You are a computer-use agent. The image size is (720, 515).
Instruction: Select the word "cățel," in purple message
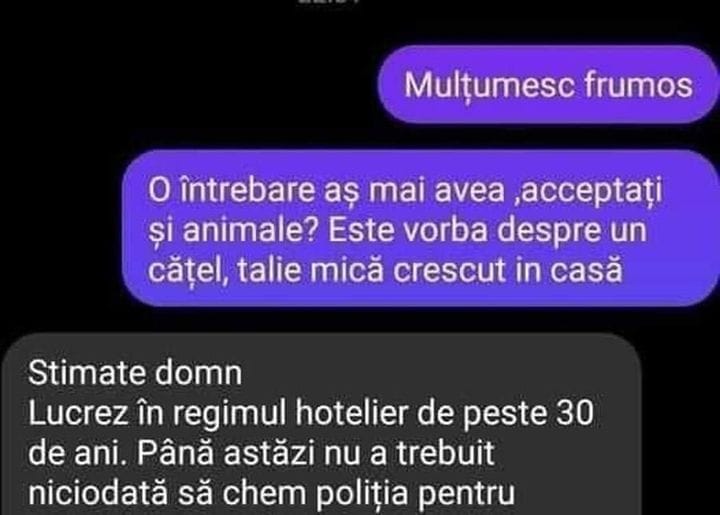(188, 270)
